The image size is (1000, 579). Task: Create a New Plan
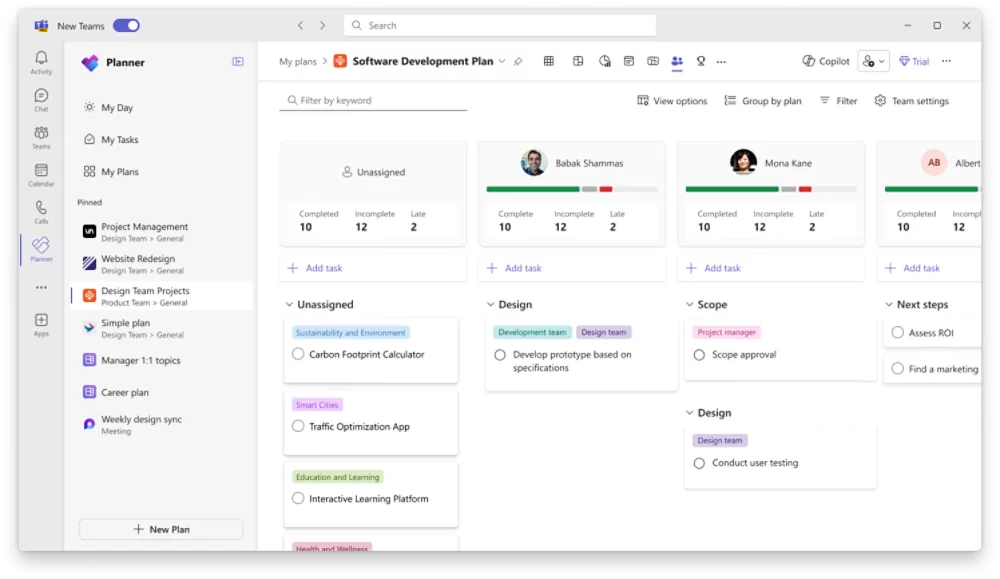pos(161,529)
